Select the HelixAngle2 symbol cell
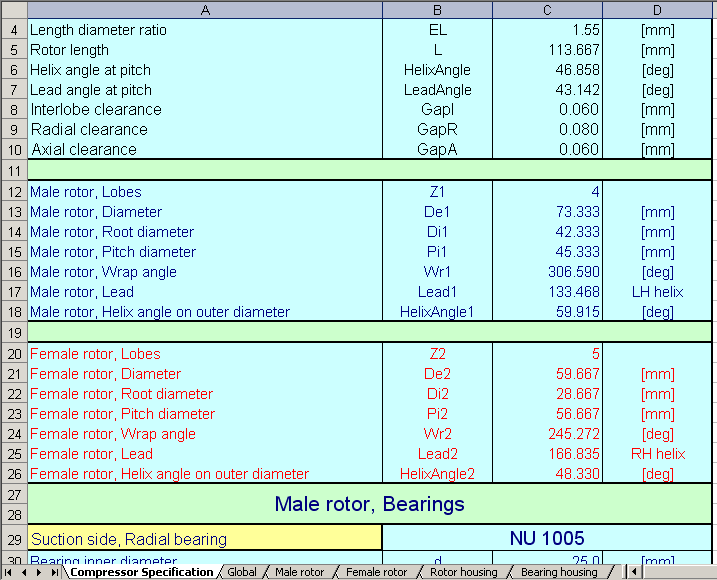The width and height of the screenshot is (717, 580). (x=437, y=474)
